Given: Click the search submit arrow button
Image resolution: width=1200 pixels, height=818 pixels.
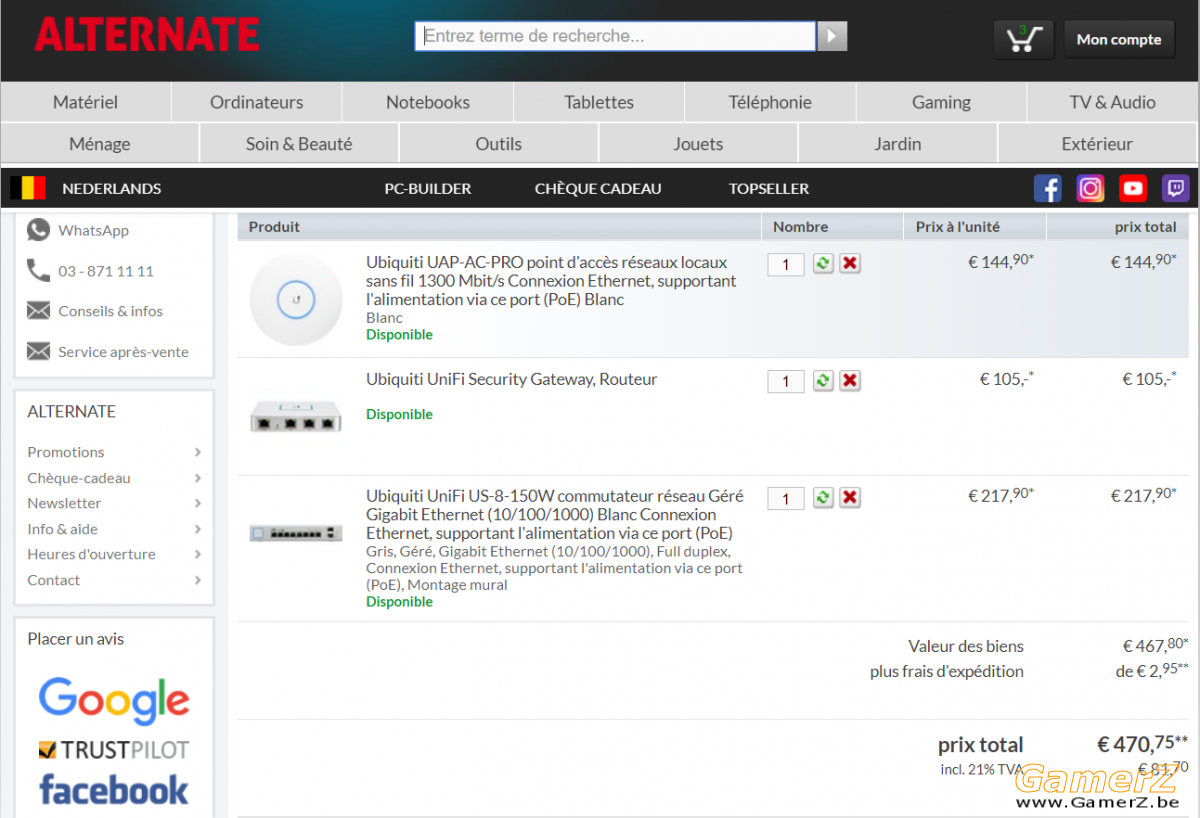Looking at the screenshot, I should [832, 37].
